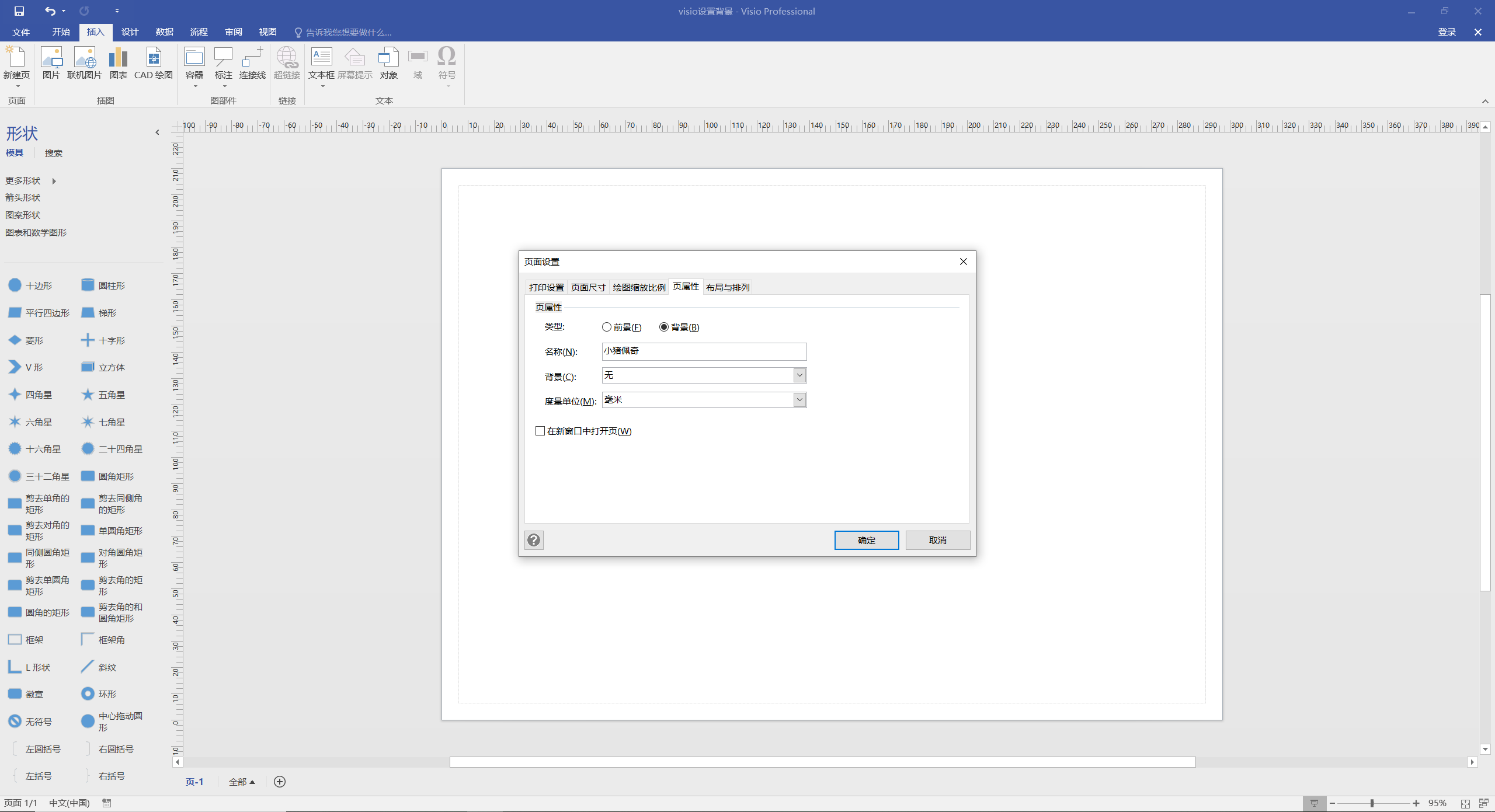Open the Undo history dropdown arrow
Screen dimensions: 1495x812
[64, 11]
